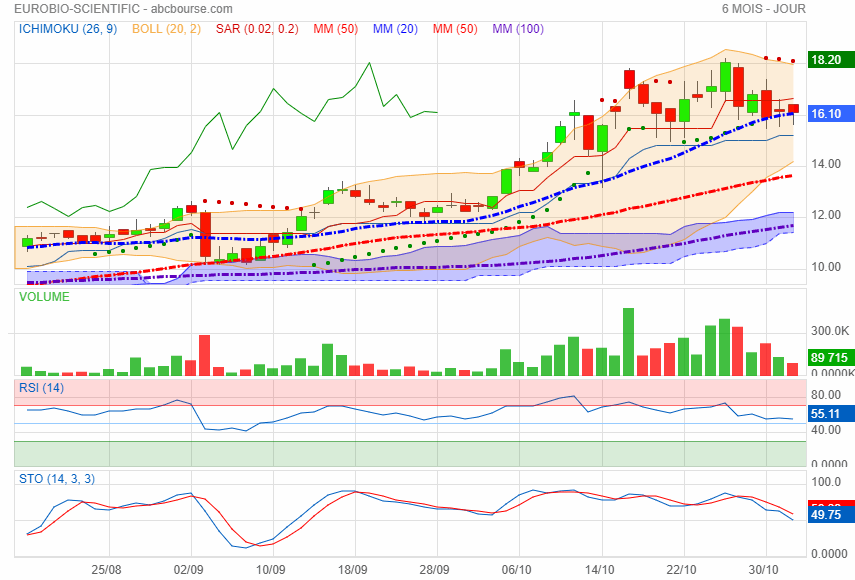Click the 30/10 date axis label
The width and height of the screenshot is (855, 580).
(763, 570)
